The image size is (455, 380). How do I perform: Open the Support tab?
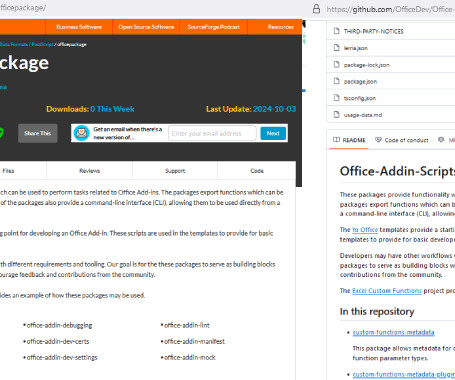(x=175, y=171)
